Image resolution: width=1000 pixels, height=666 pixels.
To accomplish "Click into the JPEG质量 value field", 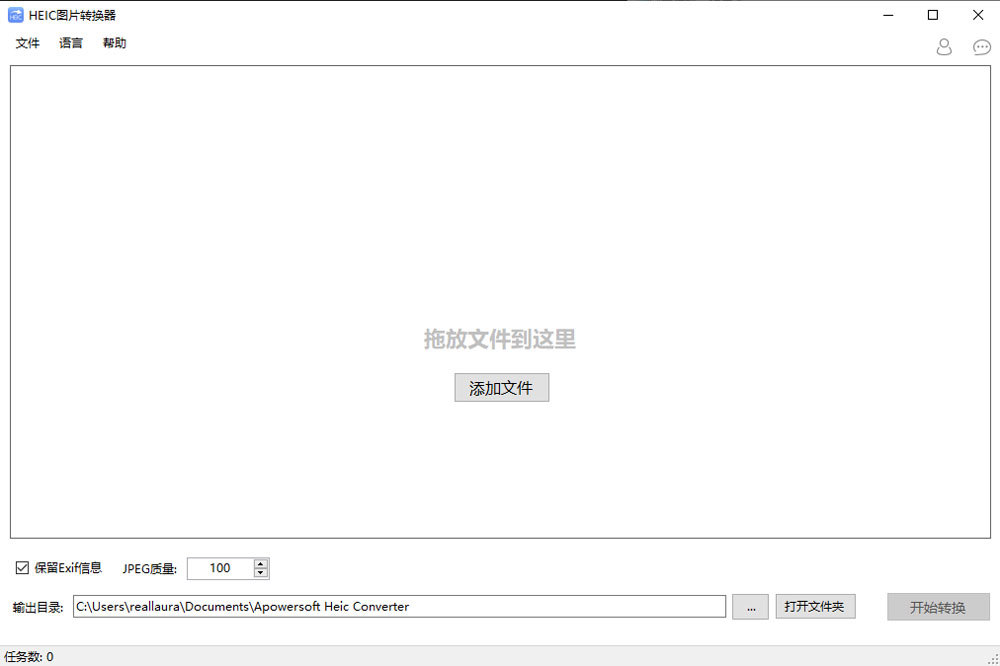I will tap(220, 568).
